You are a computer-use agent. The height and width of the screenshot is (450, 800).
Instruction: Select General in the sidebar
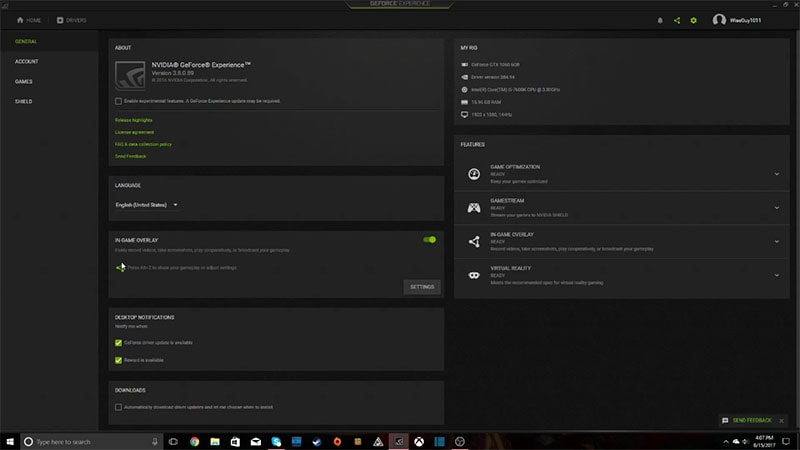click(26, 41)
